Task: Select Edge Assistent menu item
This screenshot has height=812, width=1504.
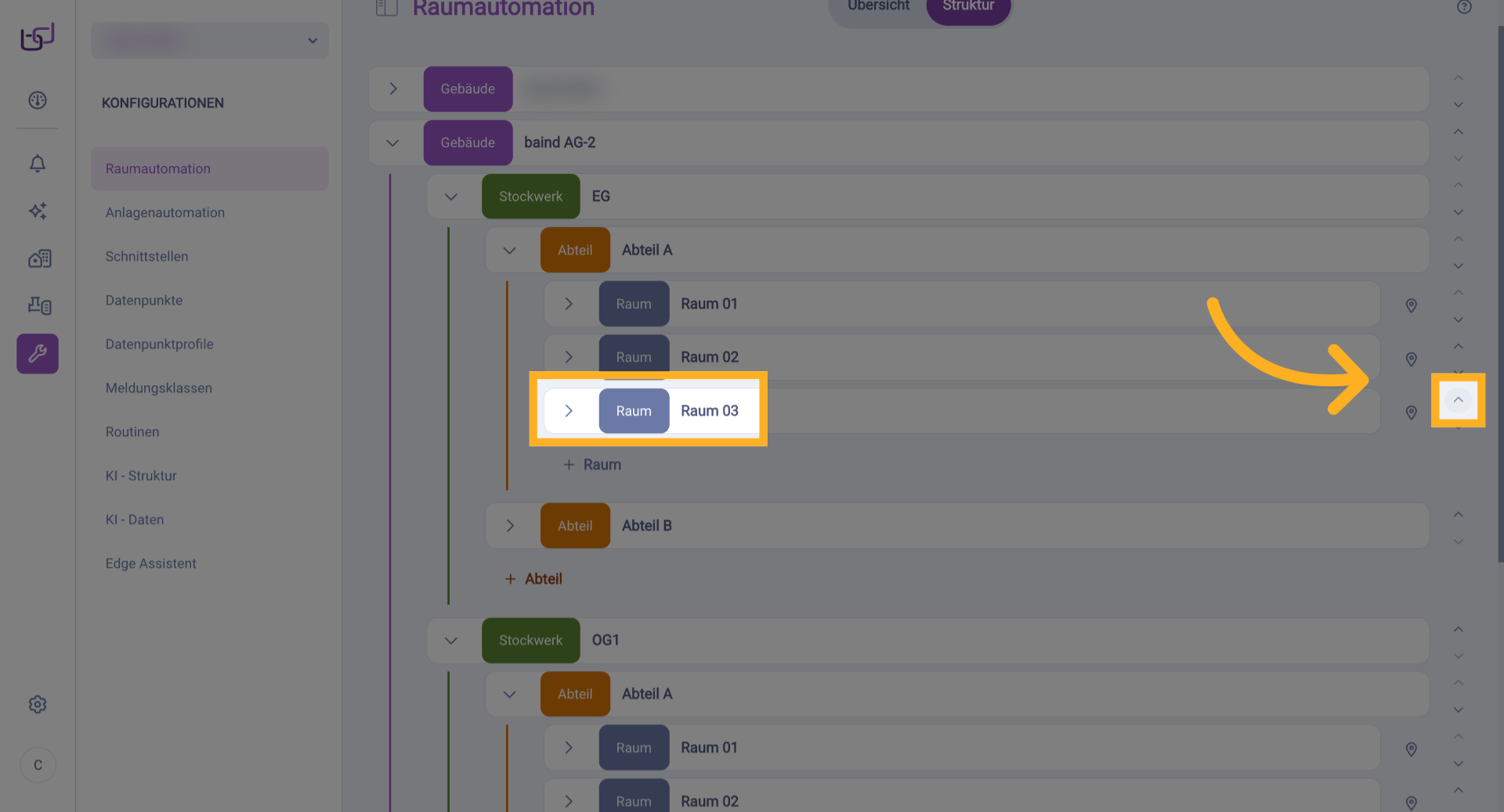Action: [151, 563]
